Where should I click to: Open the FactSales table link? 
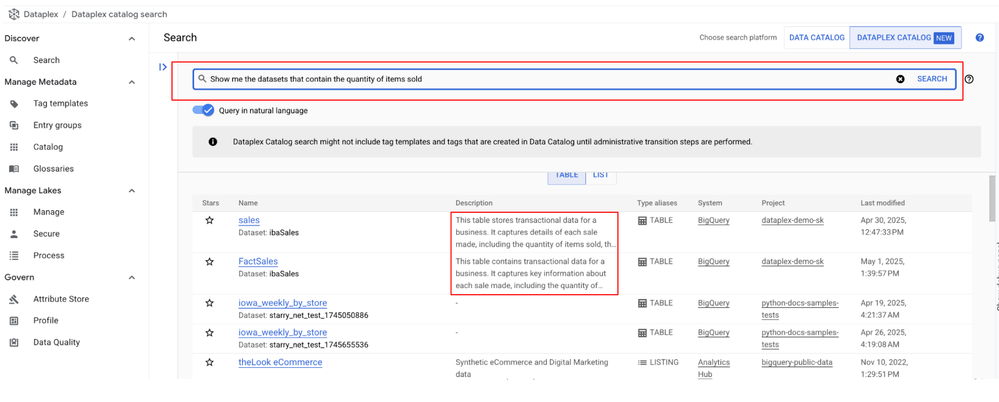tap(258, 261)
